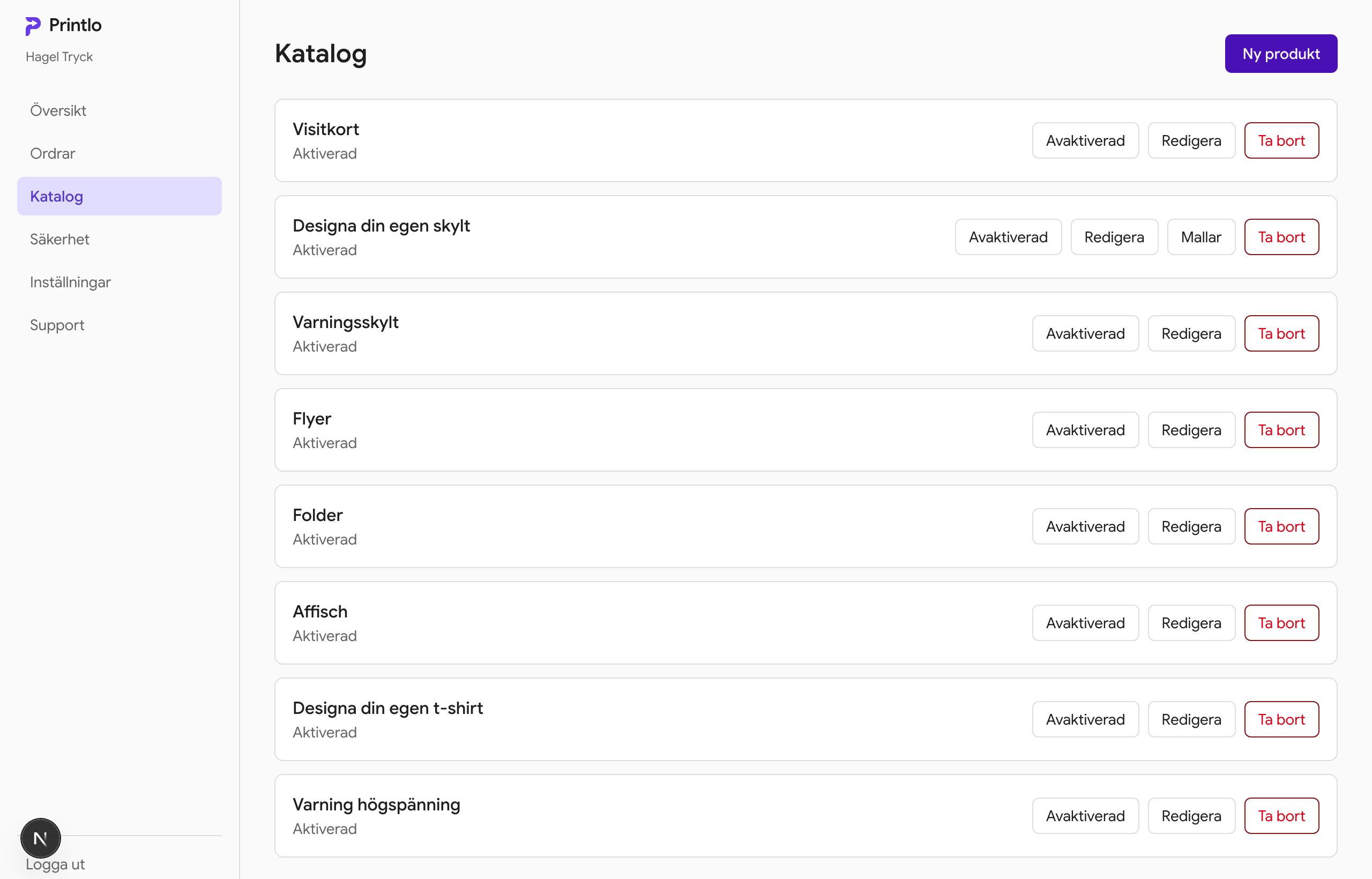Create a new product with Ny produkt

[1281, 54]
